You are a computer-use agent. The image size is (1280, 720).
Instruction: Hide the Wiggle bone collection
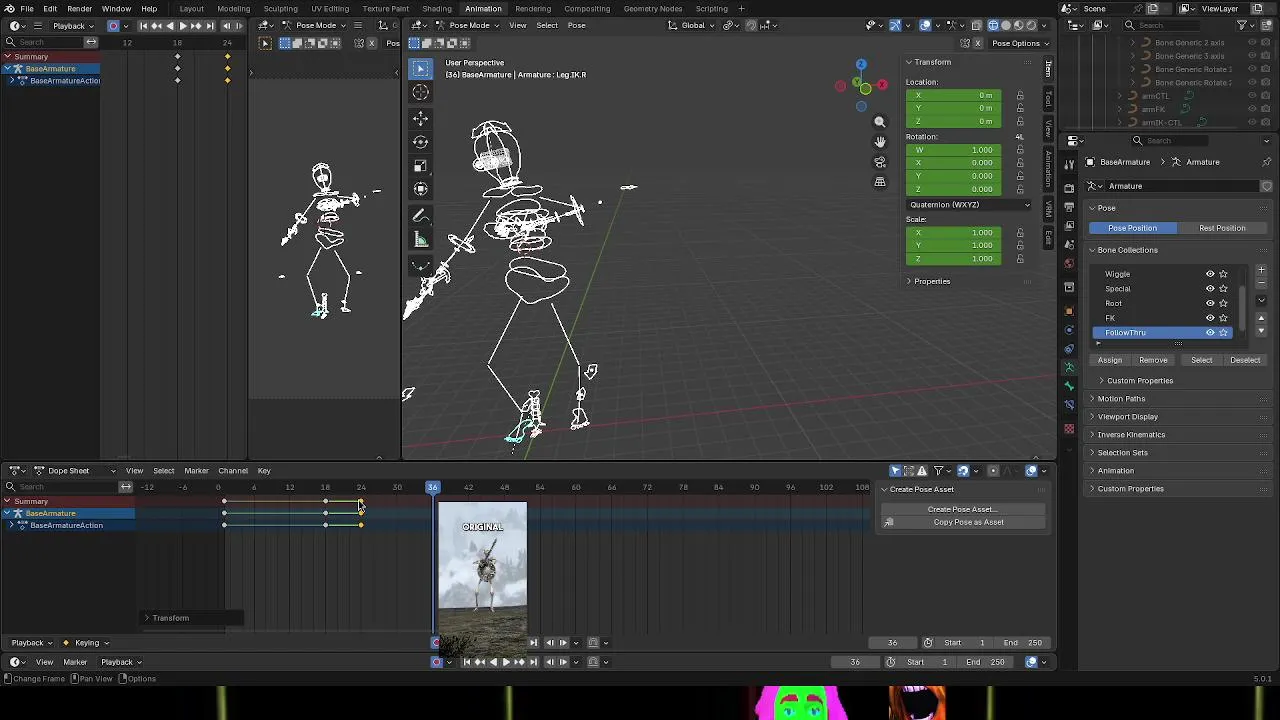click(x=1210, y=274)
